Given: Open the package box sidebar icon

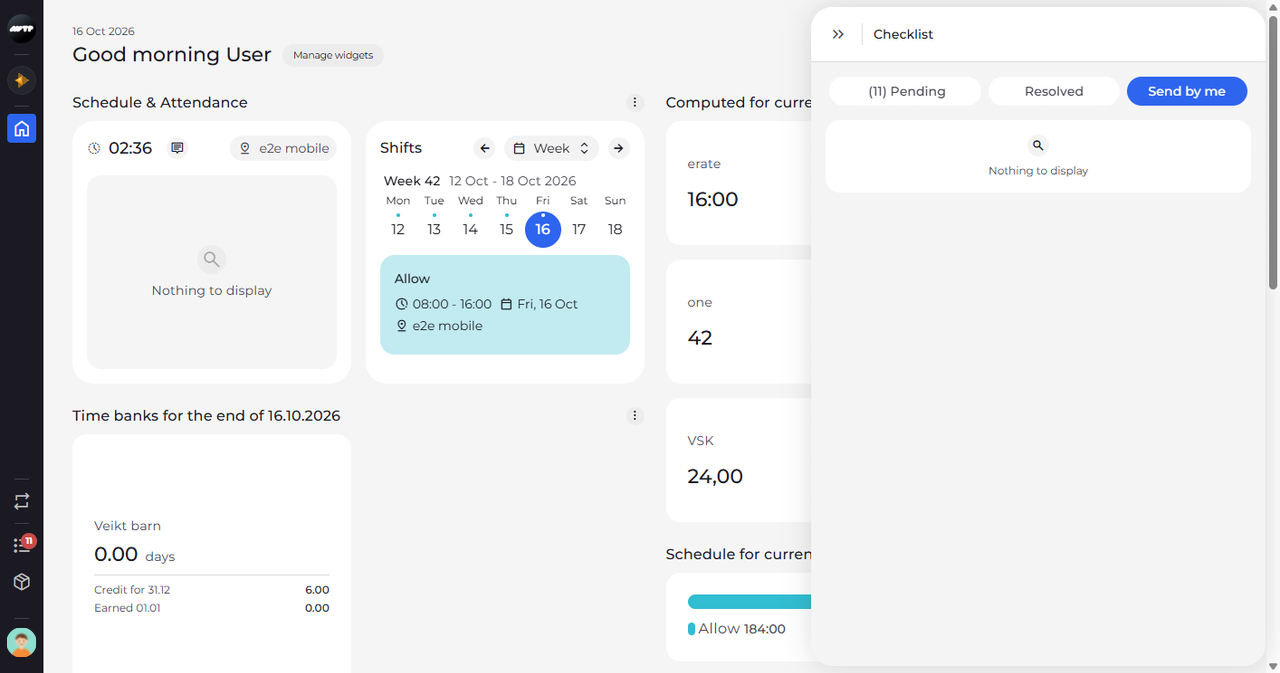Looking at the screenshot, I should (22, 582).
